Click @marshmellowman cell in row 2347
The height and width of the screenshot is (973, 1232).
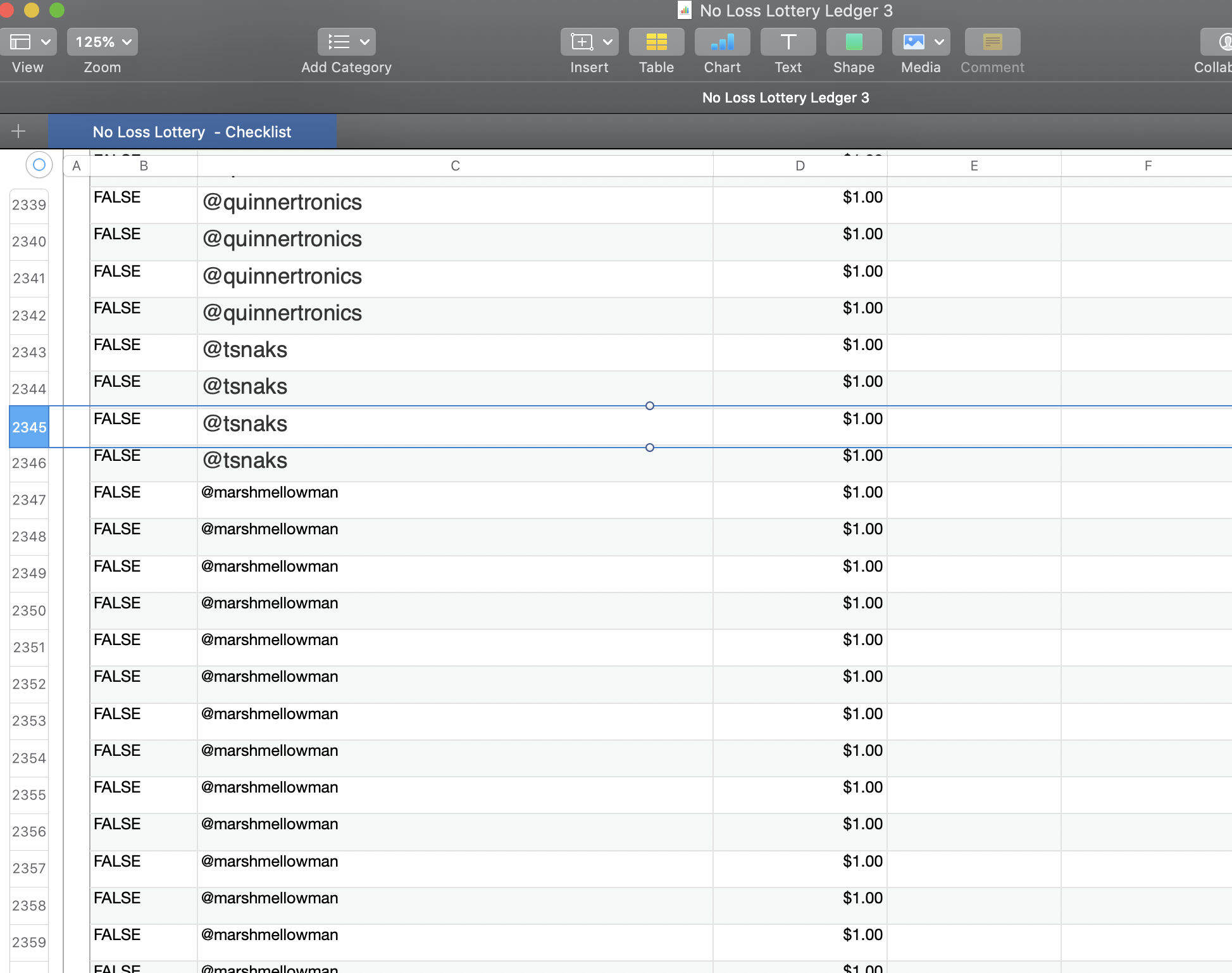coord(455,500)
